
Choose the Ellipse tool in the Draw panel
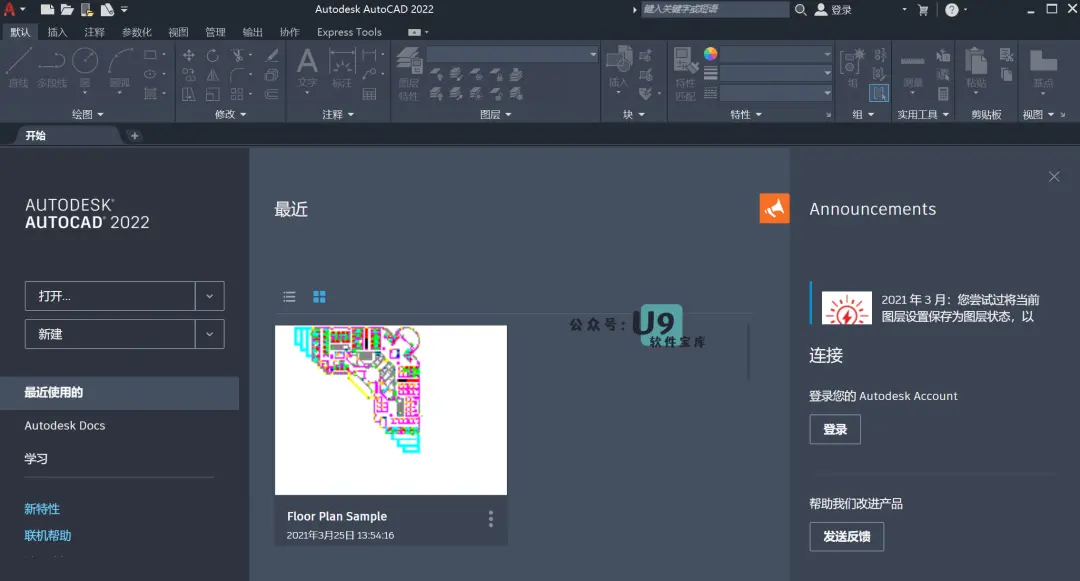(x=150, y=74)
